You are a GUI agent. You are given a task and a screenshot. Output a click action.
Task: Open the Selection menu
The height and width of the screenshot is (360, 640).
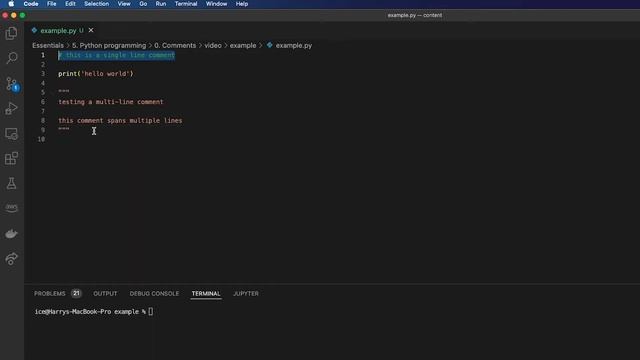(x=96, y=4)
